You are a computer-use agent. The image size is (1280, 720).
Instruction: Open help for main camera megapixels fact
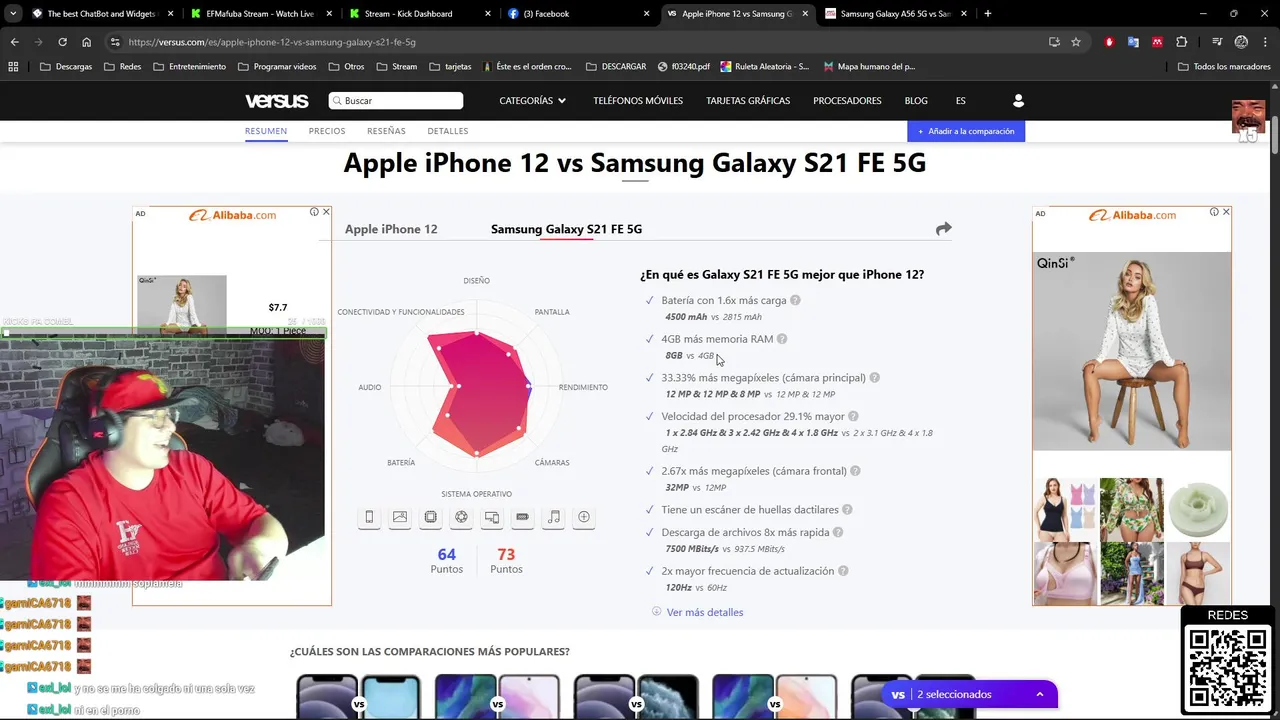click(x=874, y=378)
